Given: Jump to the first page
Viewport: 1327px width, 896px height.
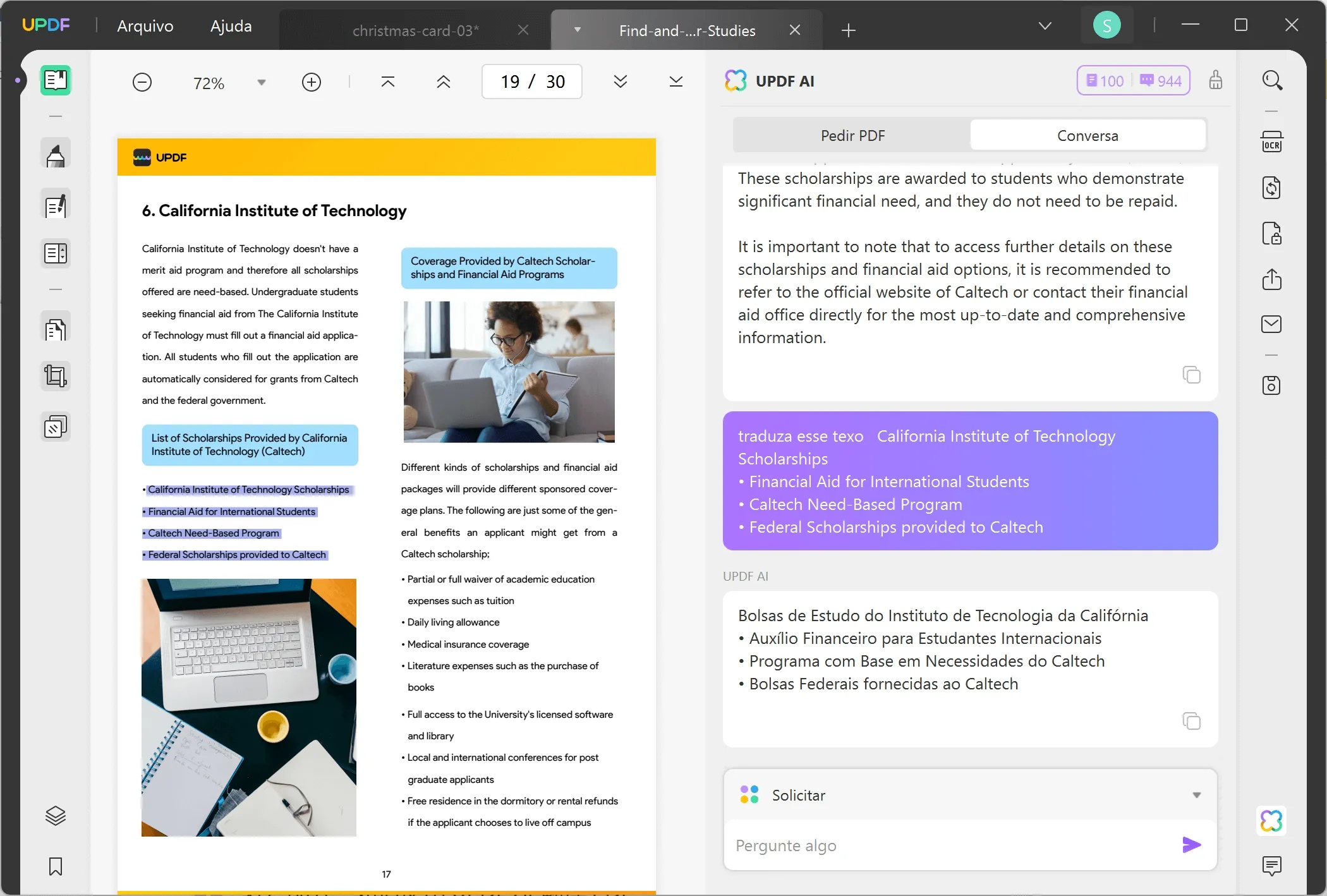Looking at the screenshot, I should pos(388,82).
